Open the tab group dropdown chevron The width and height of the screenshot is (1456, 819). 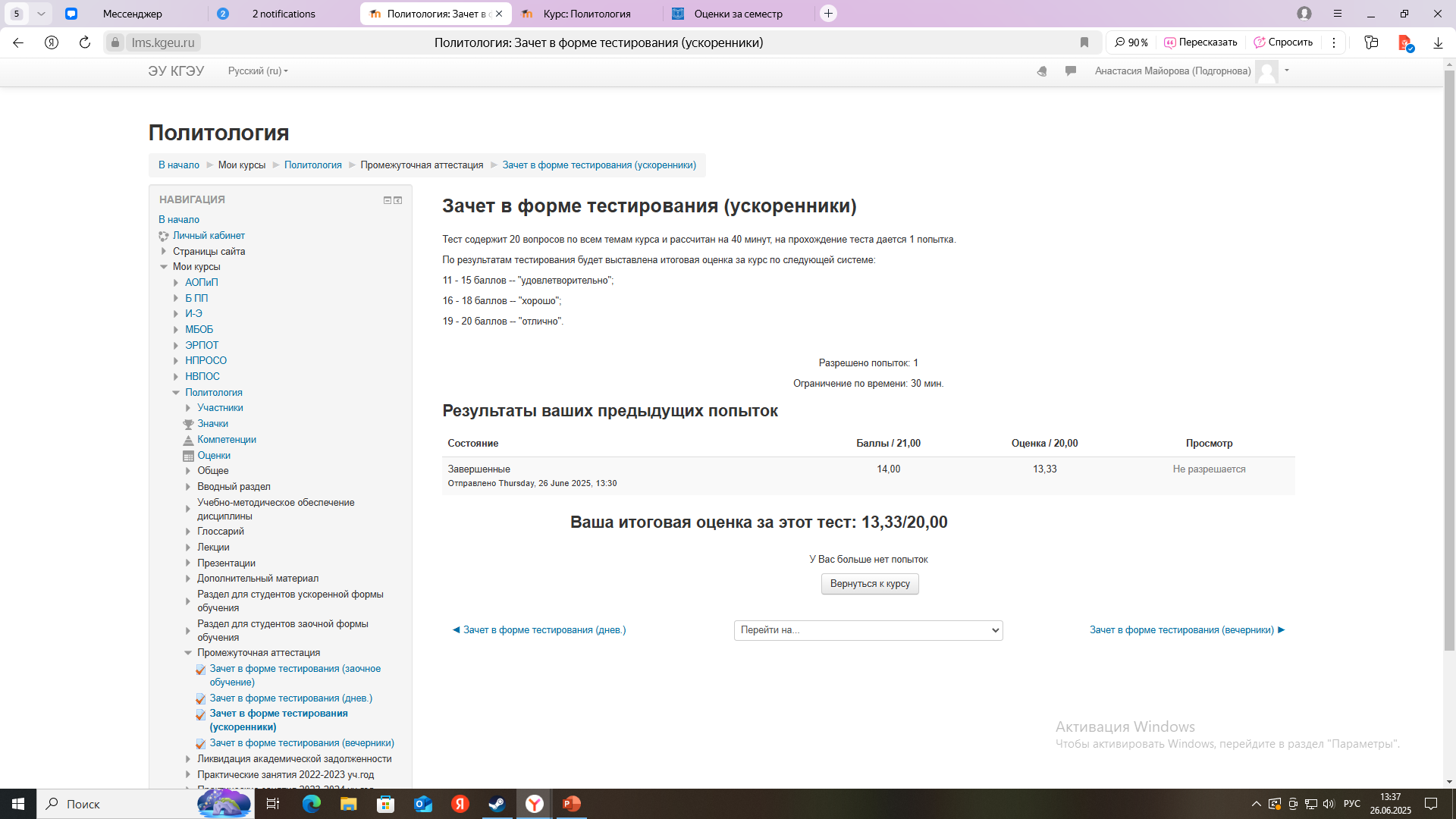coord(41,14)
